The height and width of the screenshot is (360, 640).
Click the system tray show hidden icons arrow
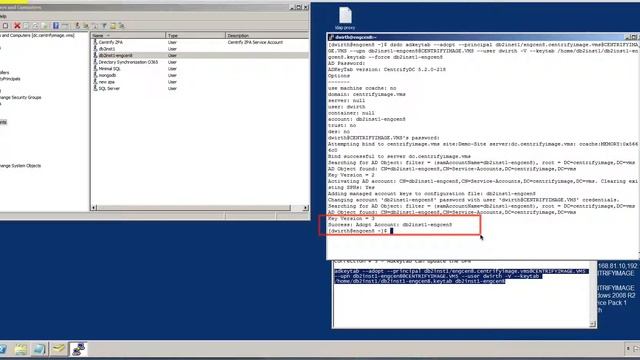[x=628, y=349]
